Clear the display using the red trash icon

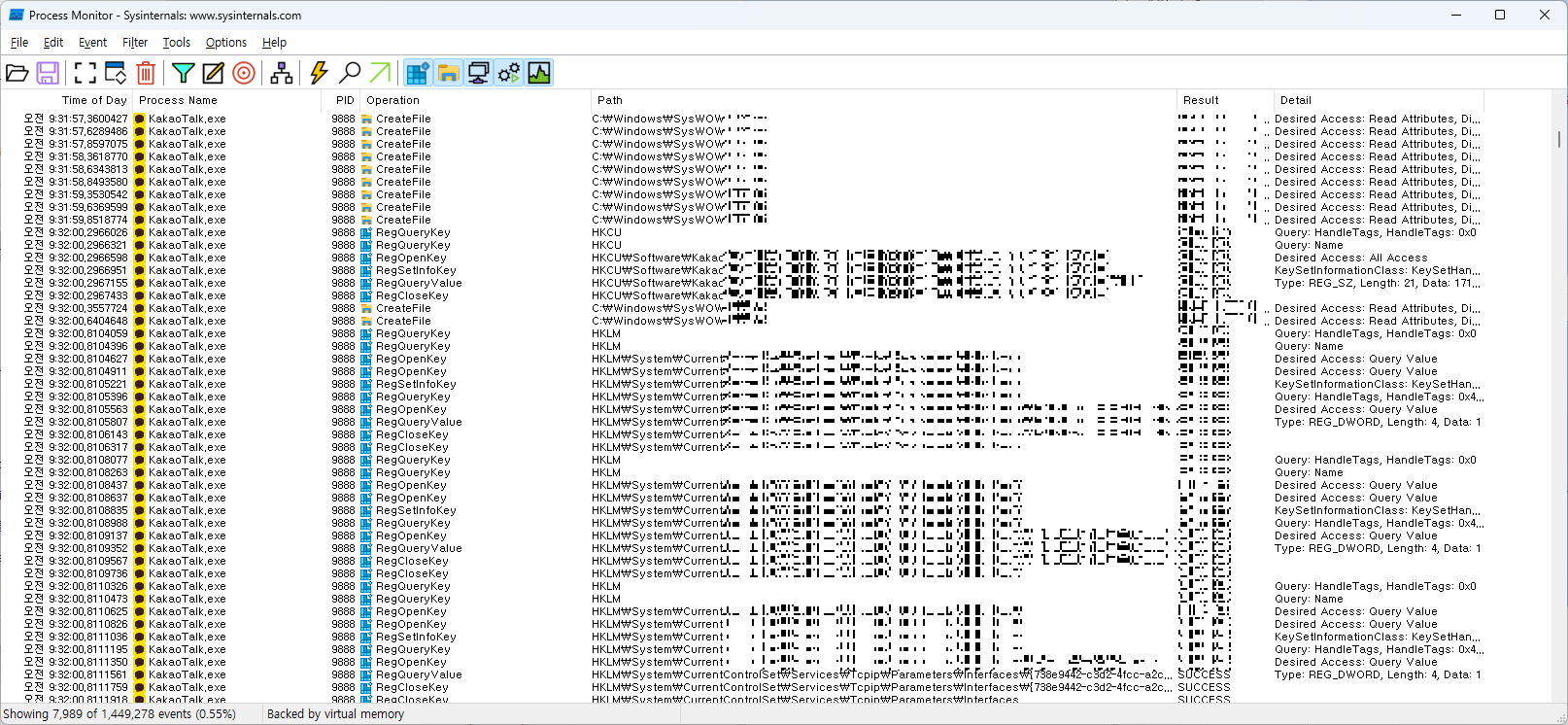point(146,73)
